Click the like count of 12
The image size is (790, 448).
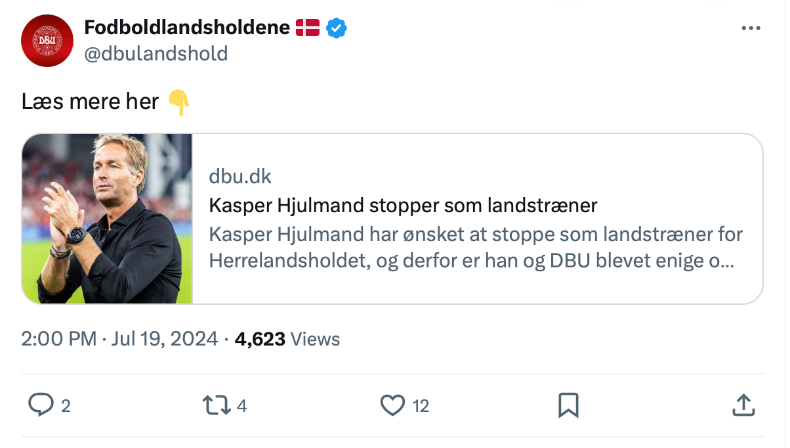(x=420, y=406)
